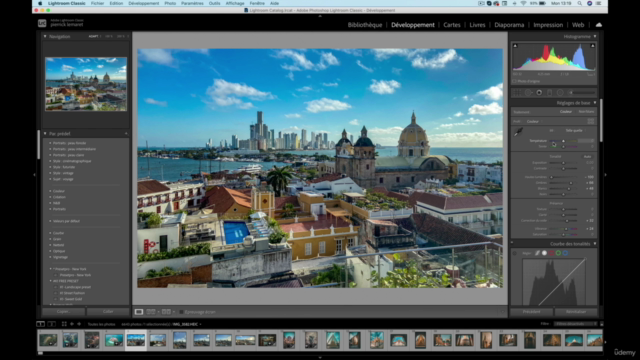Activate the tone curve target adjustment tool
This screenshot has width=640, height=360.
[515, 253]
